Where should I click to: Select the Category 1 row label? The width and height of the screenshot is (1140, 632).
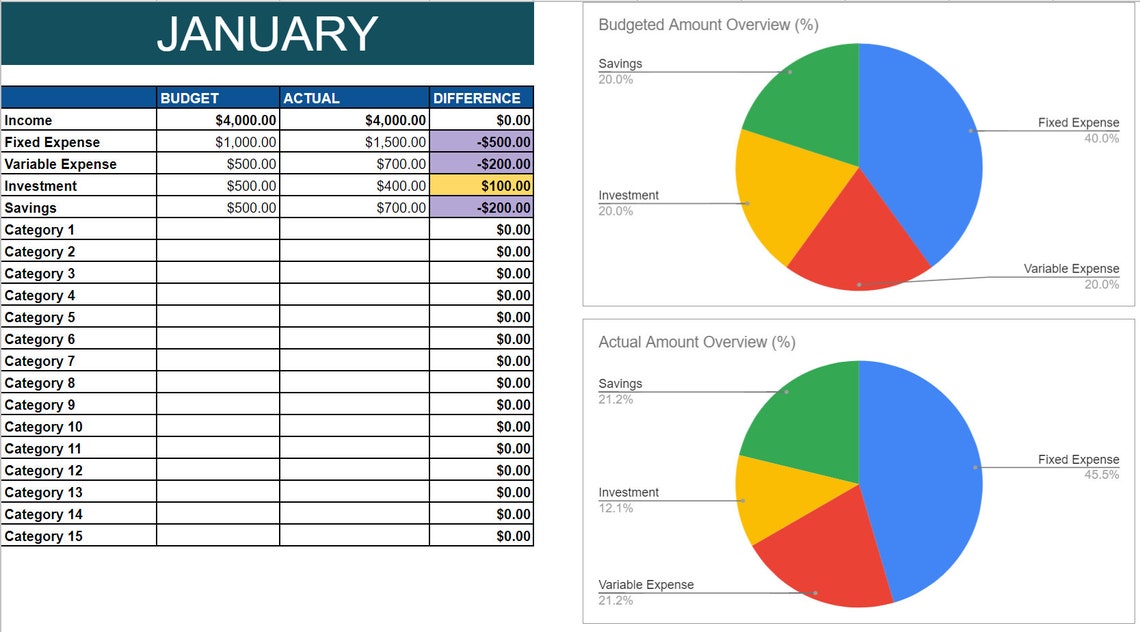pos(40,229)
